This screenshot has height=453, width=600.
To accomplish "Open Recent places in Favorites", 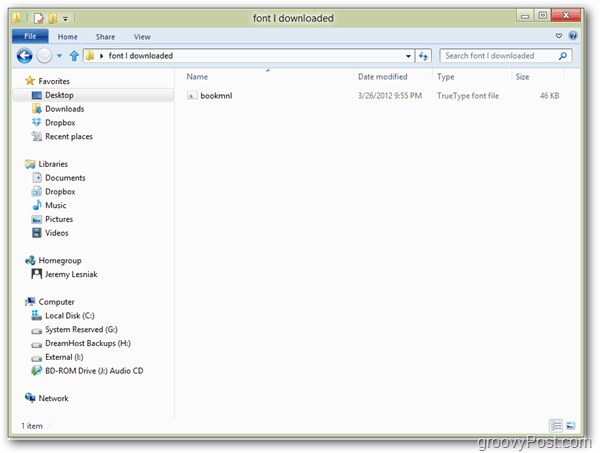I will point(69,137).
